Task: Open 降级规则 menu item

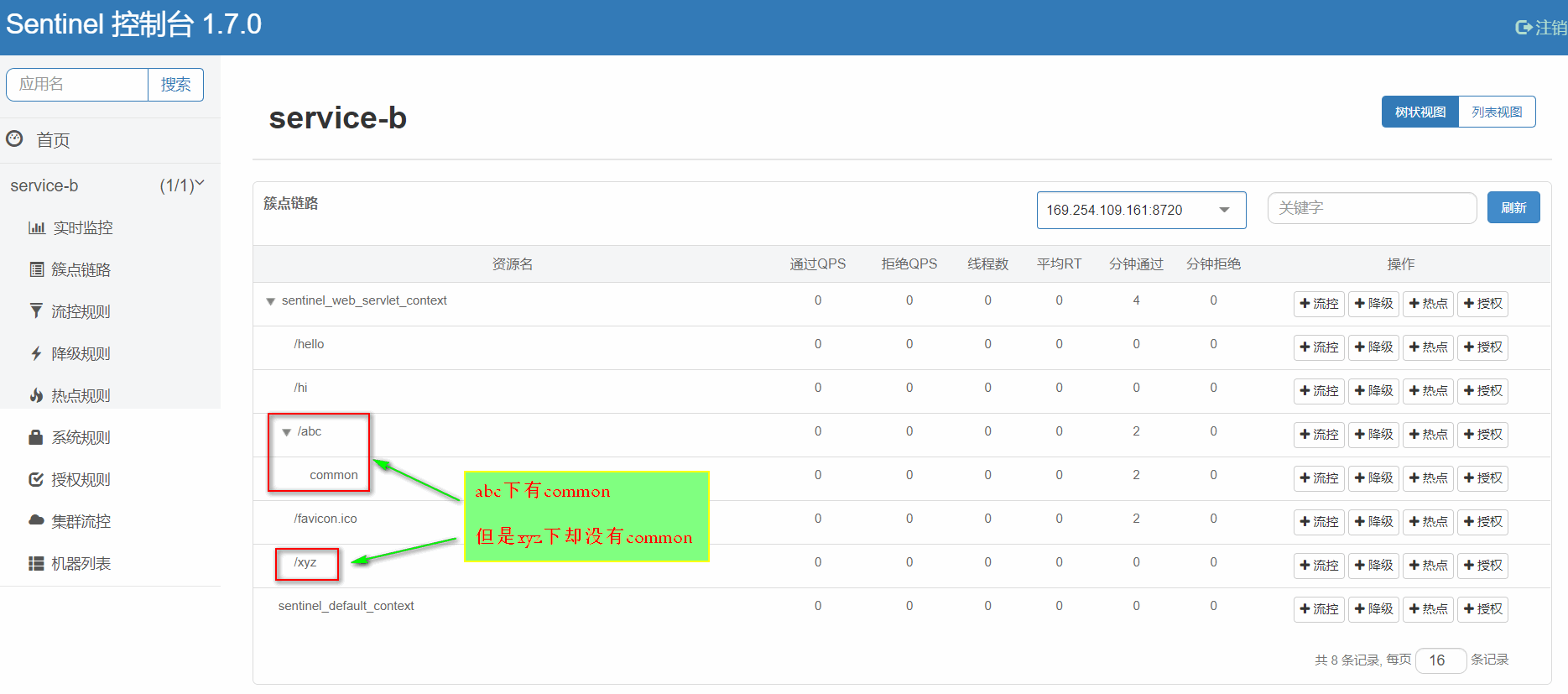Action: [81, 353]
